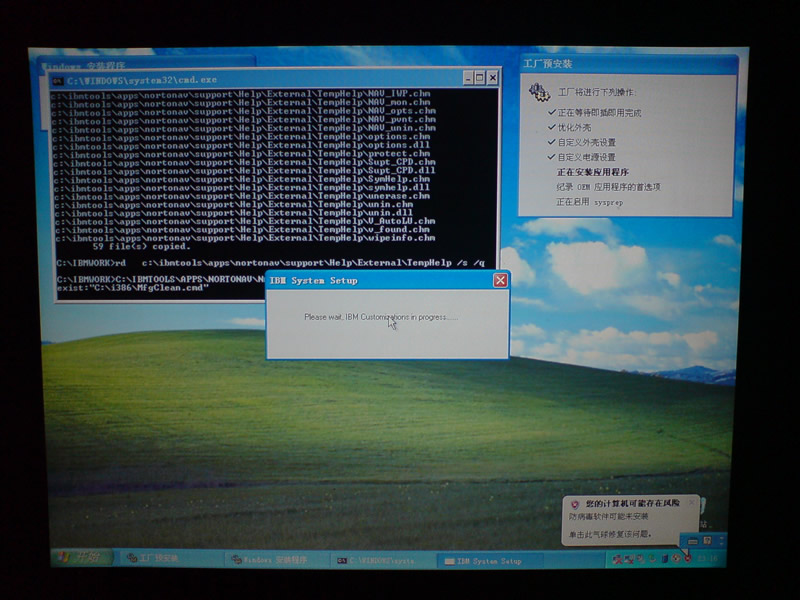Minimize the cmd.exe window
The image size is (800, 600).
click(x=468, y=78)
